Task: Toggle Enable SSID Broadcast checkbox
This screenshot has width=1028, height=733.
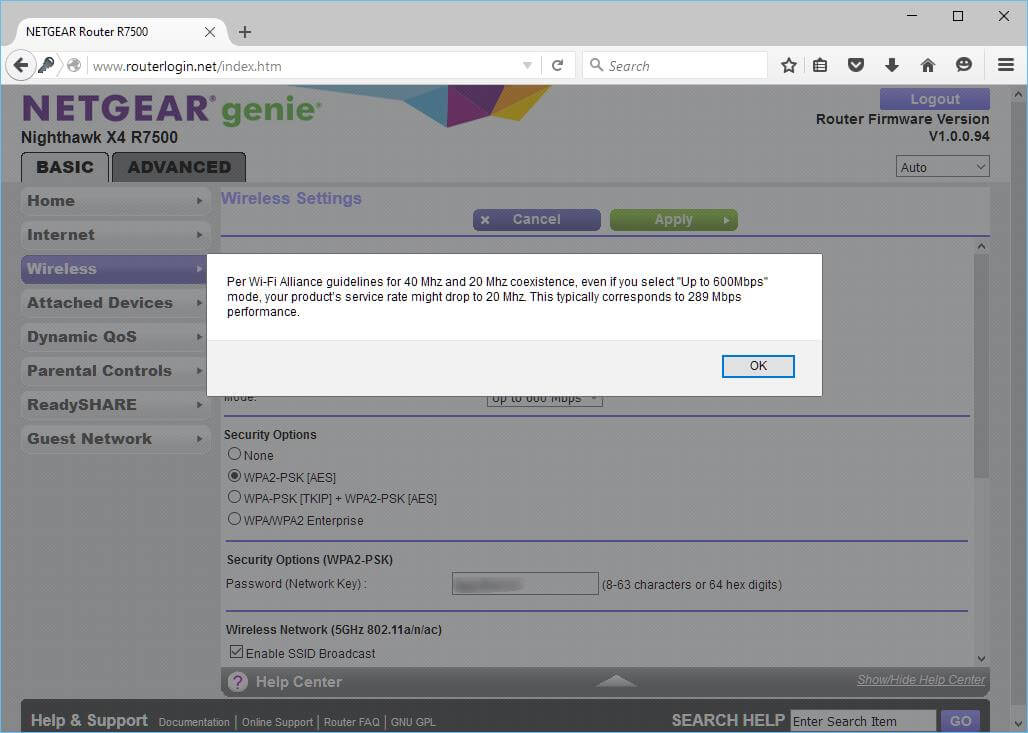Action: pos(236,652)
